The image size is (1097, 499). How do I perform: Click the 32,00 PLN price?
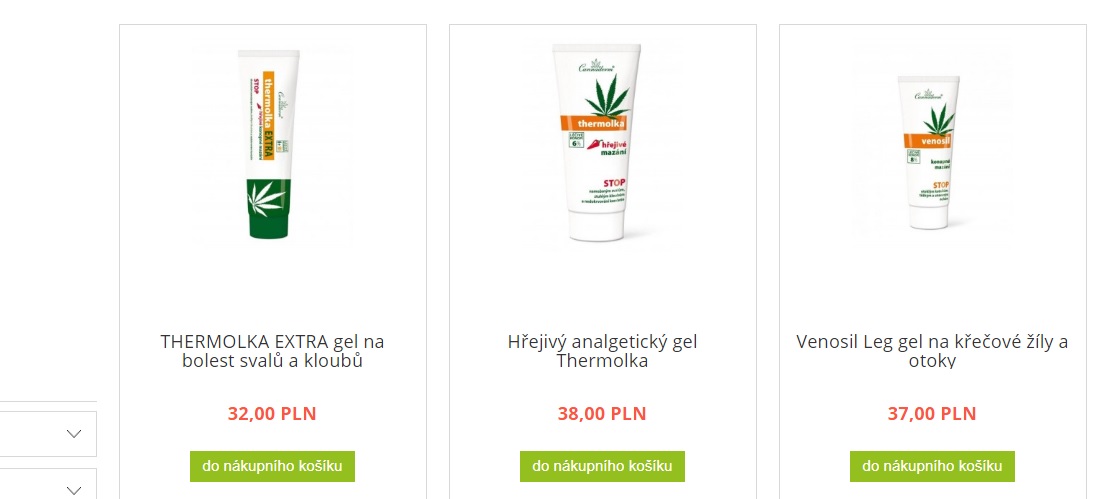tap(272, 414)
